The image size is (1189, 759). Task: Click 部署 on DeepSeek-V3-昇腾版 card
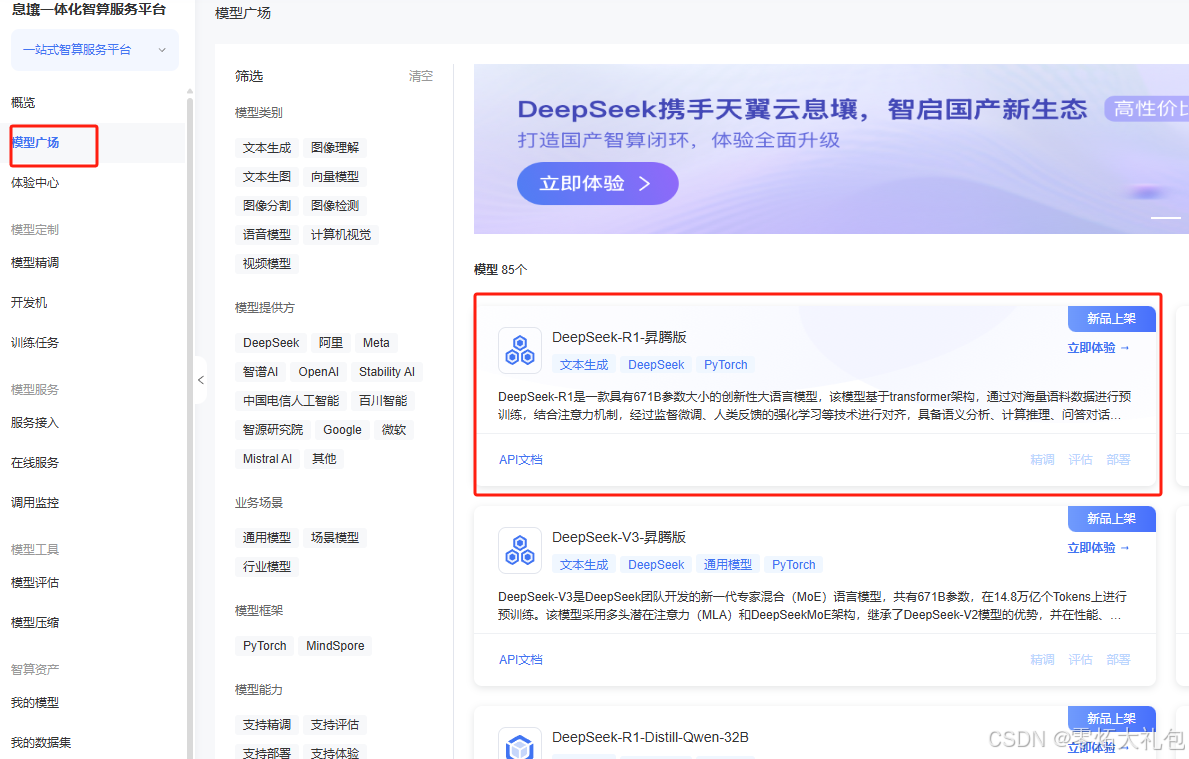1118,660
